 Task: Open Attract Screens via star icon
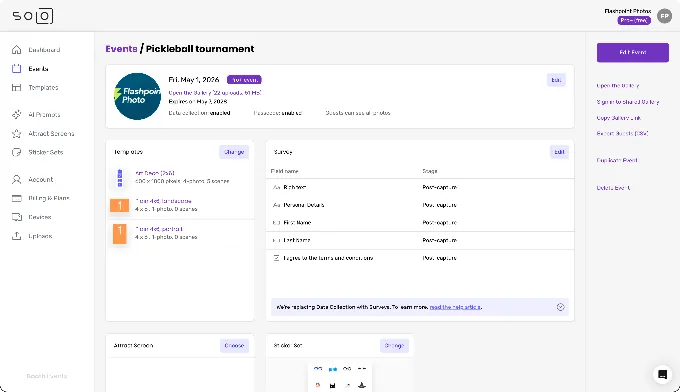click(x=16, y=134)
